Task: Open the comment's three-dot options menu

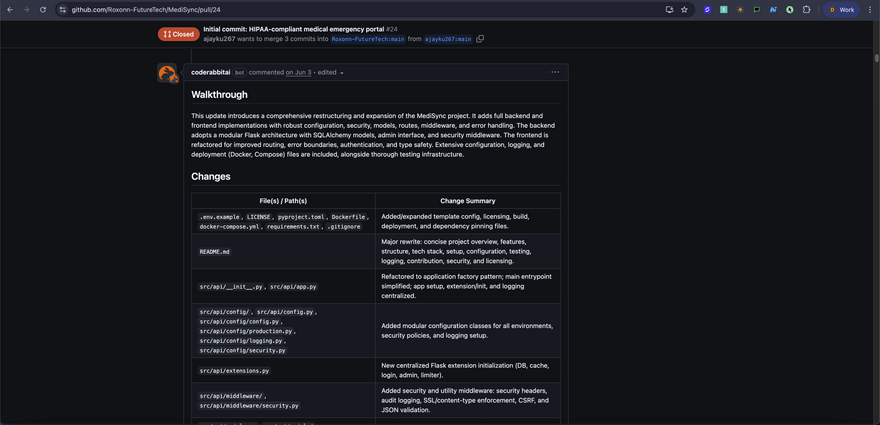Action: click(555, 72)
